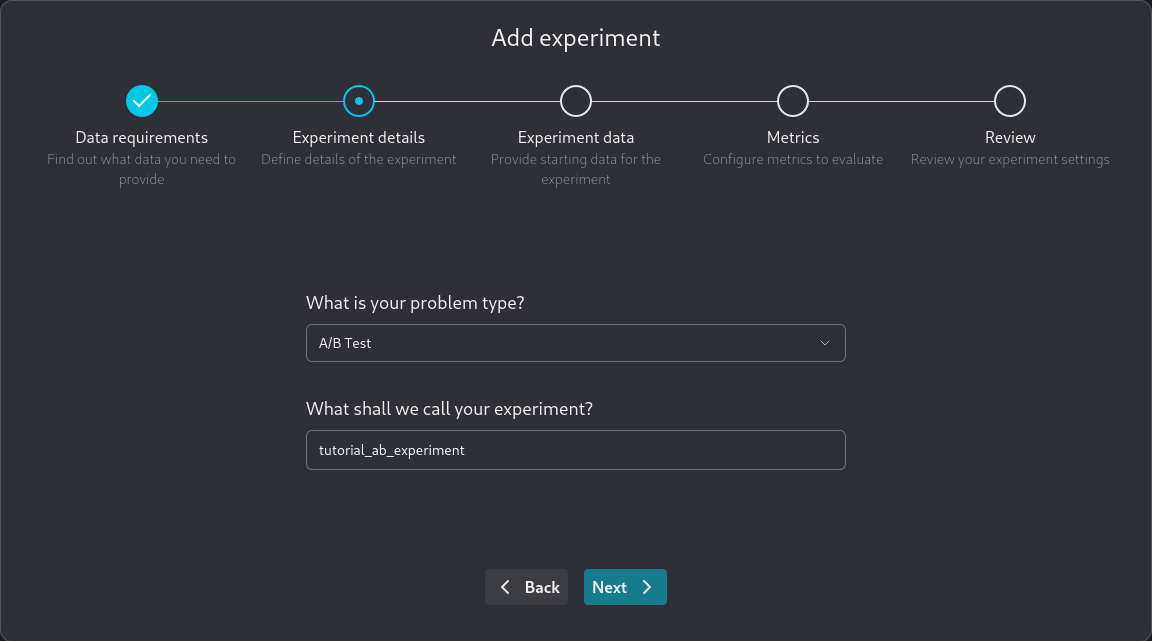Go to the Metrics step label

pyautogui.click(x=793, y=138)
